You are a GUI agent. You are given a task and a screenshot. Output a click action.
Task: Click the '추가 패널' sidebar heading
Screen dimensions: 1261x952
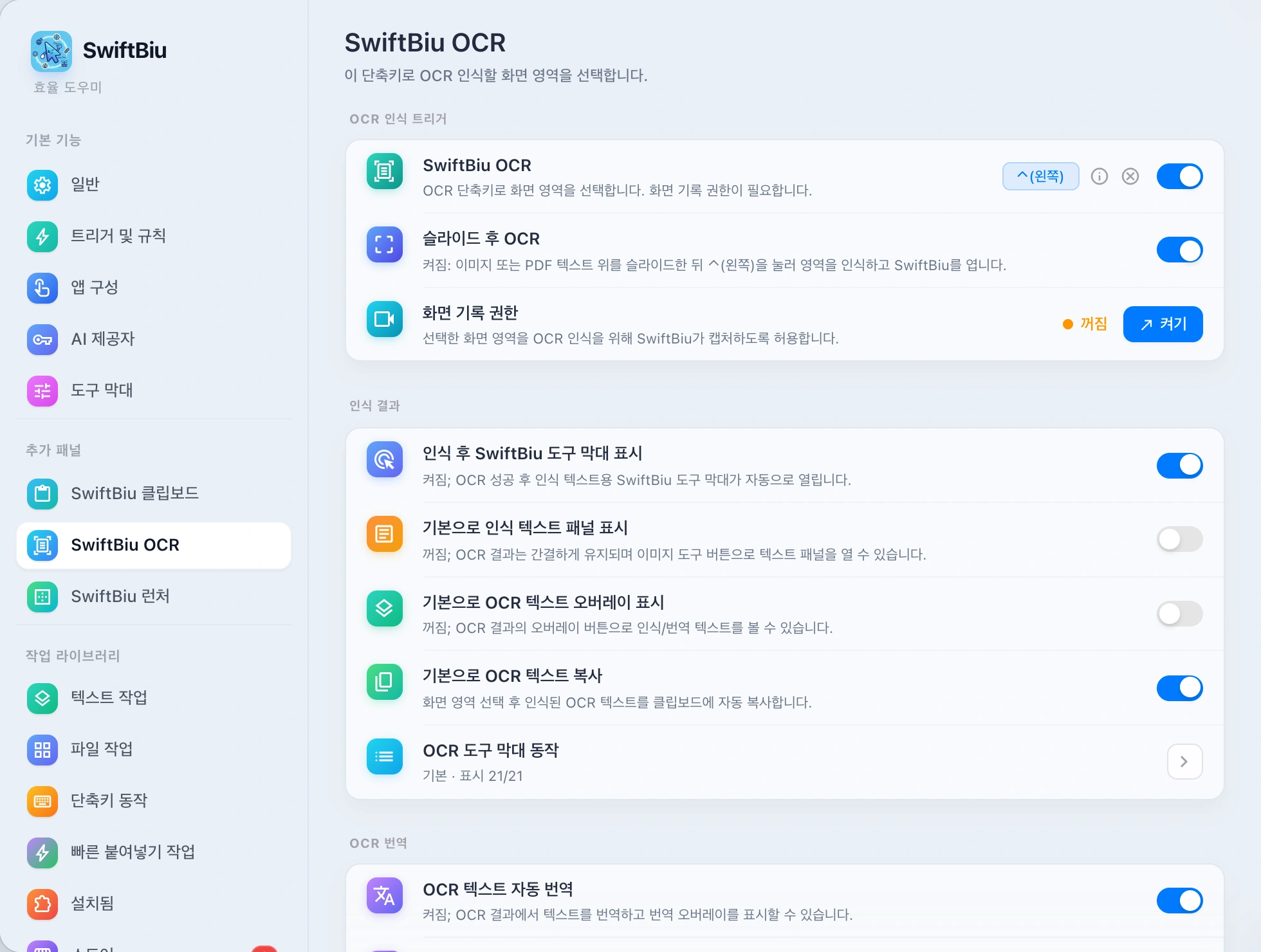tap(53, 450)
